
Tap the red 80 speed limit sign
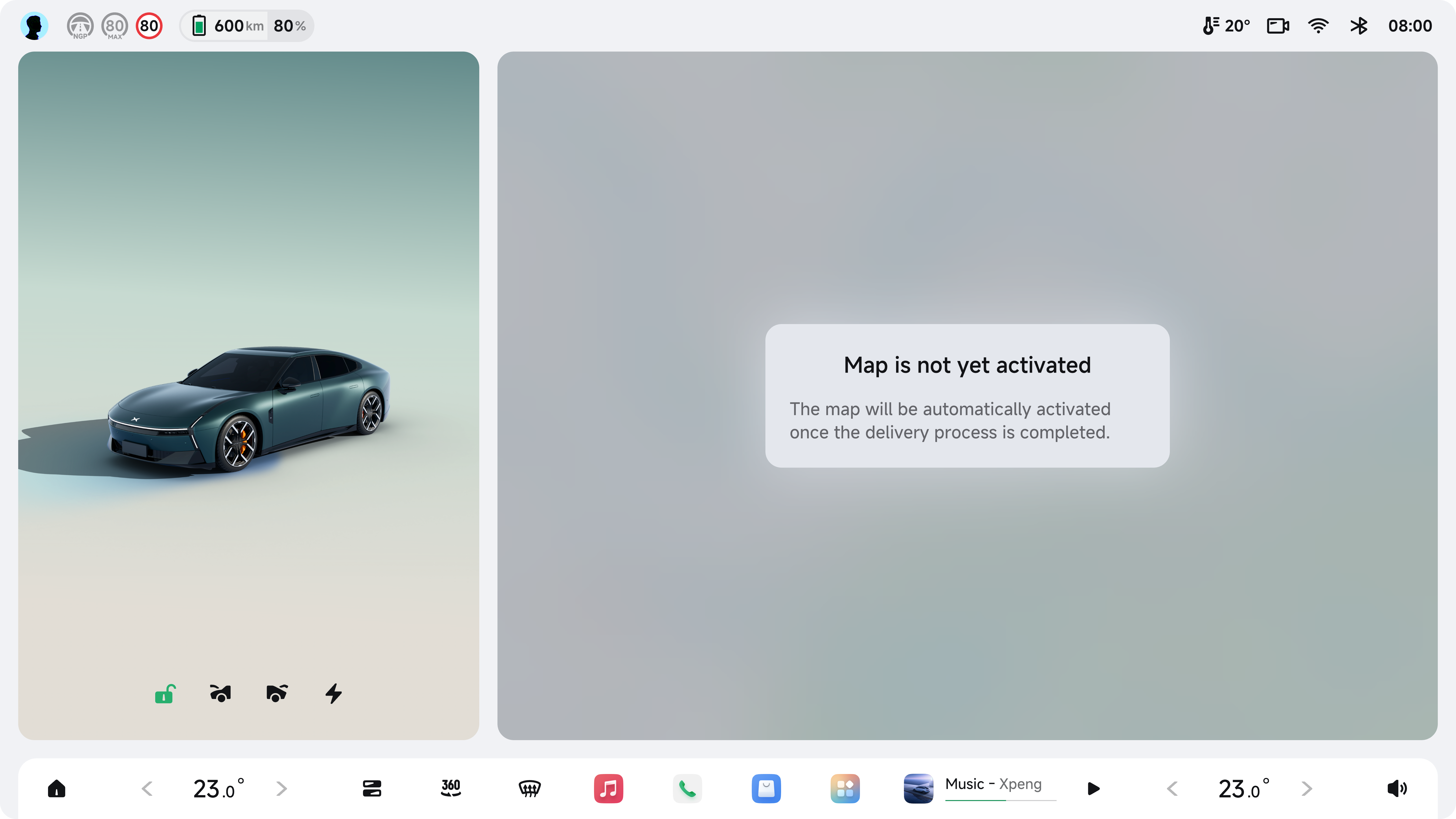[149, 26]
